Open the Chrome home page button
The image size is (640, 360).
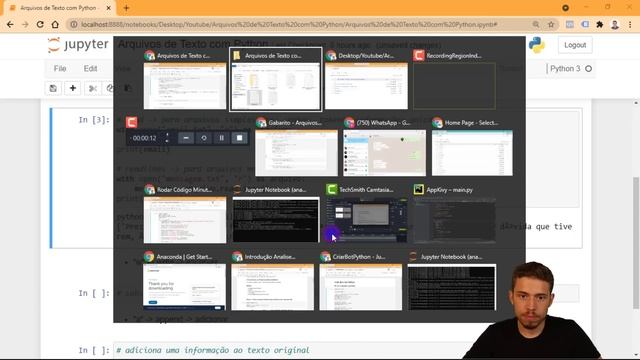click(x=55, y=24)
